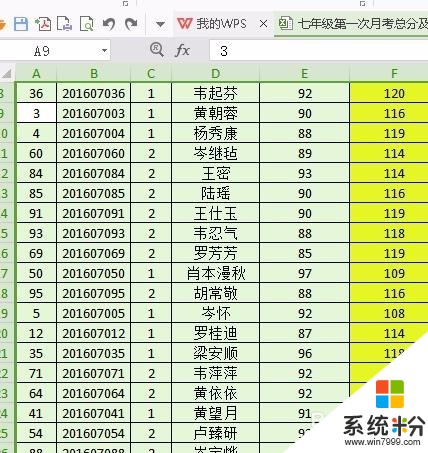Viewport: 428px width, 453px height.
Task: Click cell containing 201607060
Action: 94,153
